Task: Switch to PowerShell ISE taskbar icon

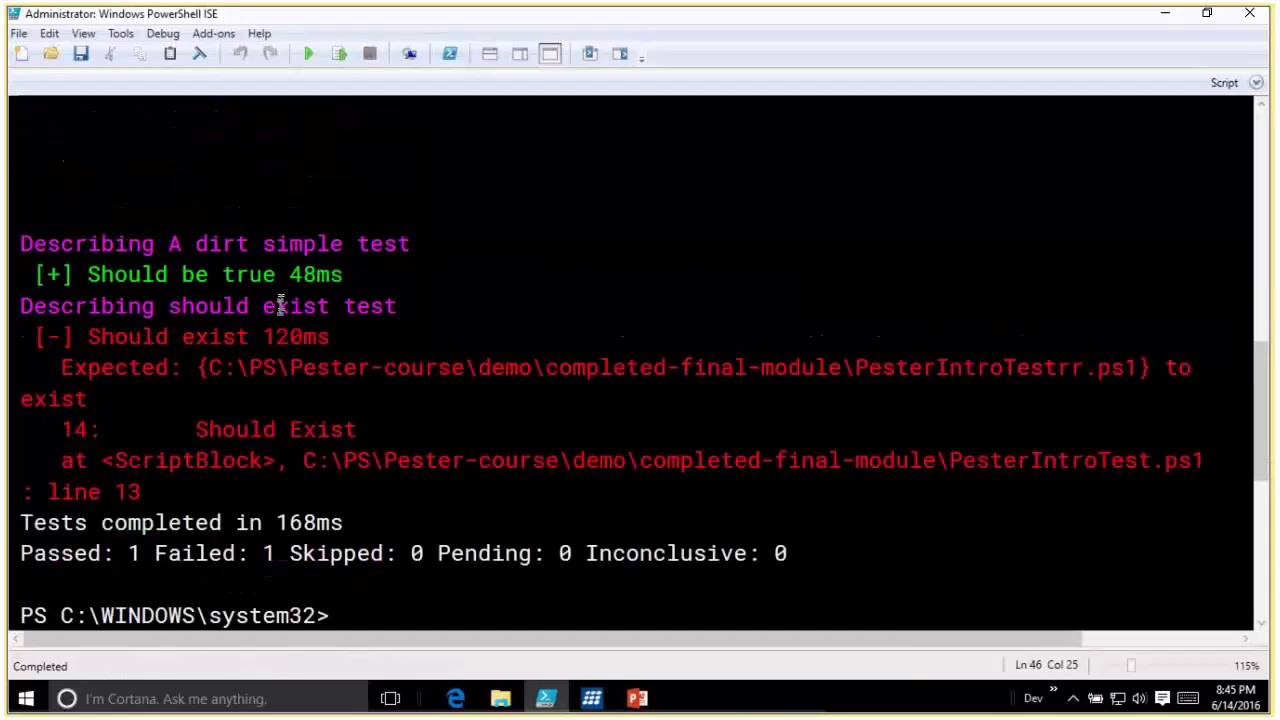Action: 546,698
